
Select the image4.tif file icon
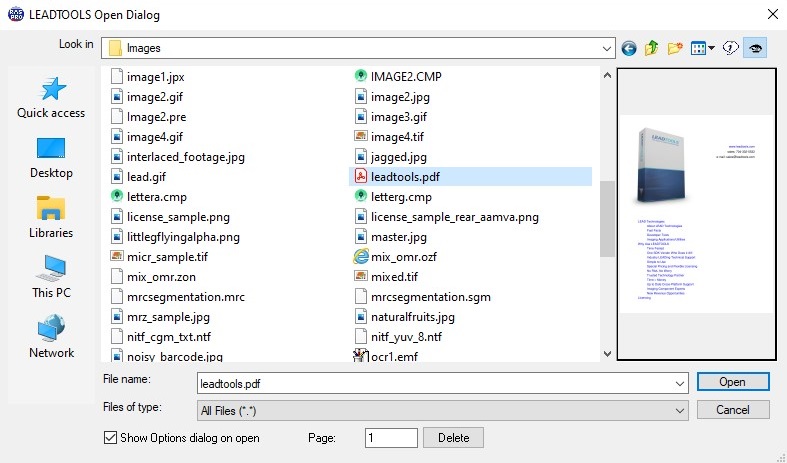(x=360, y=136)
